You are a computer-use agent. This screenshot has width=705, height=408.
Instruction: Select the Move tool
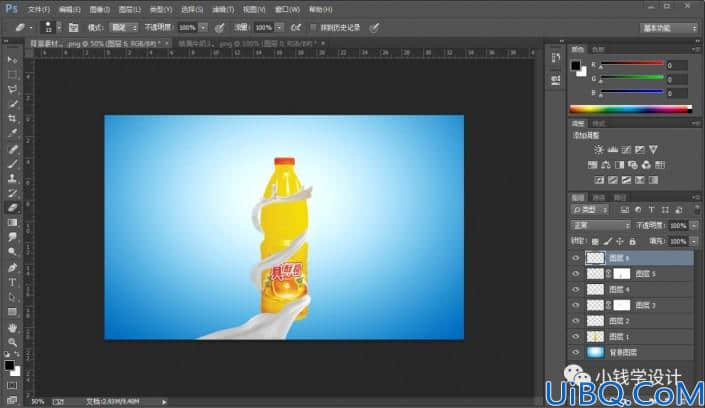(x=12, y=60)
